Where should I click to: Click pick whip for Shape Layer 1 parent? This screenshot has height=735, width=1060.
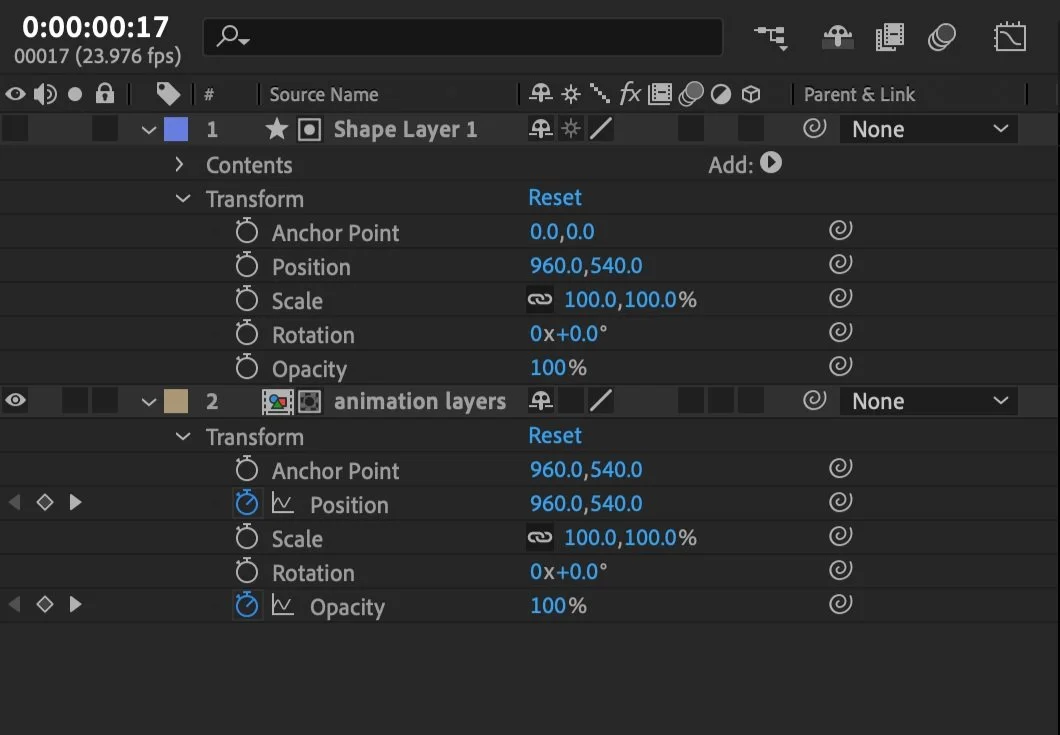(815, 128)
